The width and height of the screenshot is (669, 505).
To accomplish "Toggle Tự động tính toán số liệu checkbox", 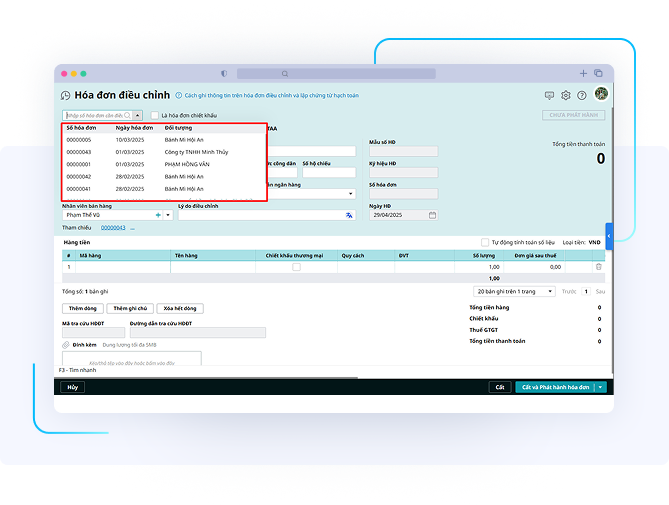I will pos(485,242).
